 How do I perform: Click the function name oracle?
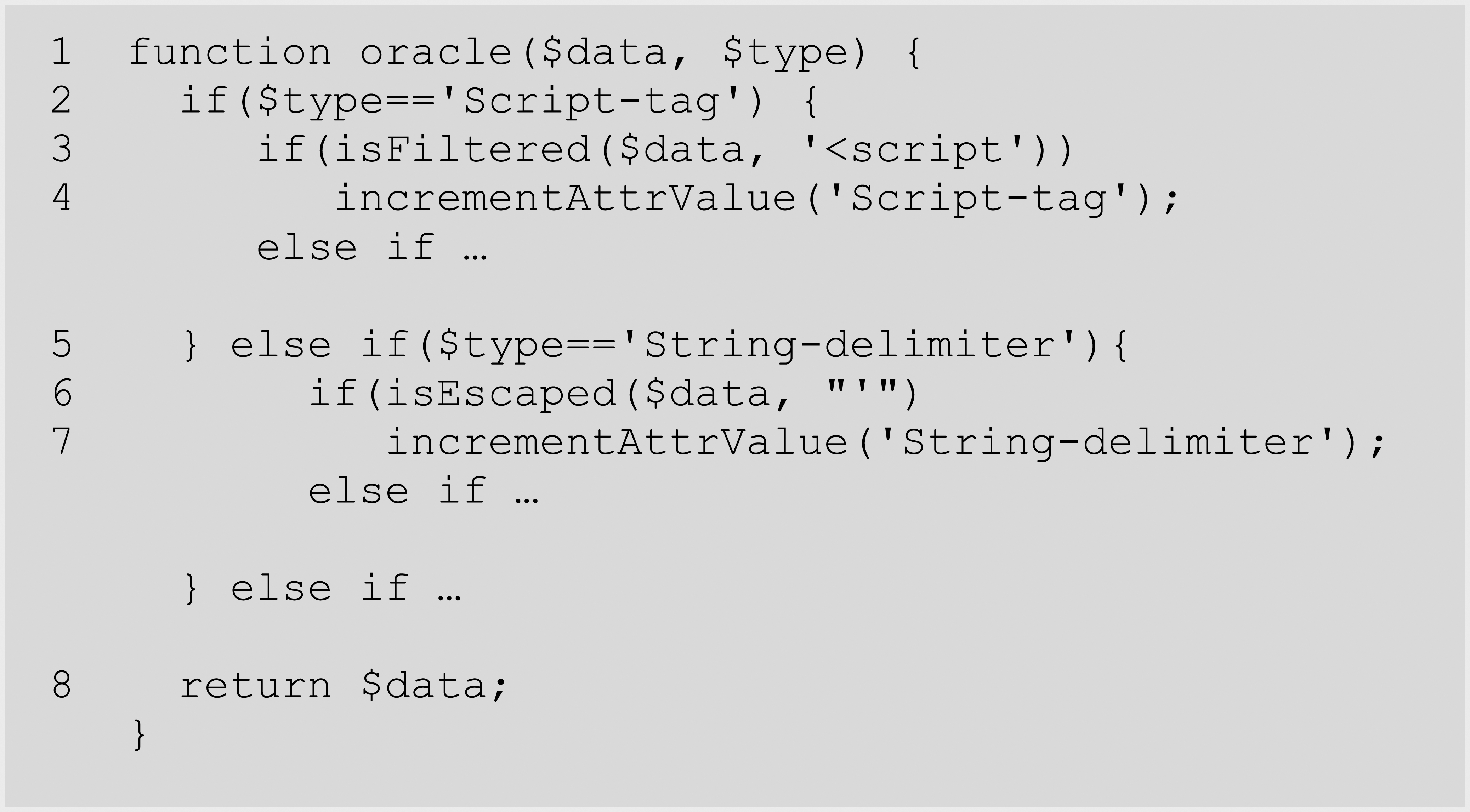pos(437,52)
